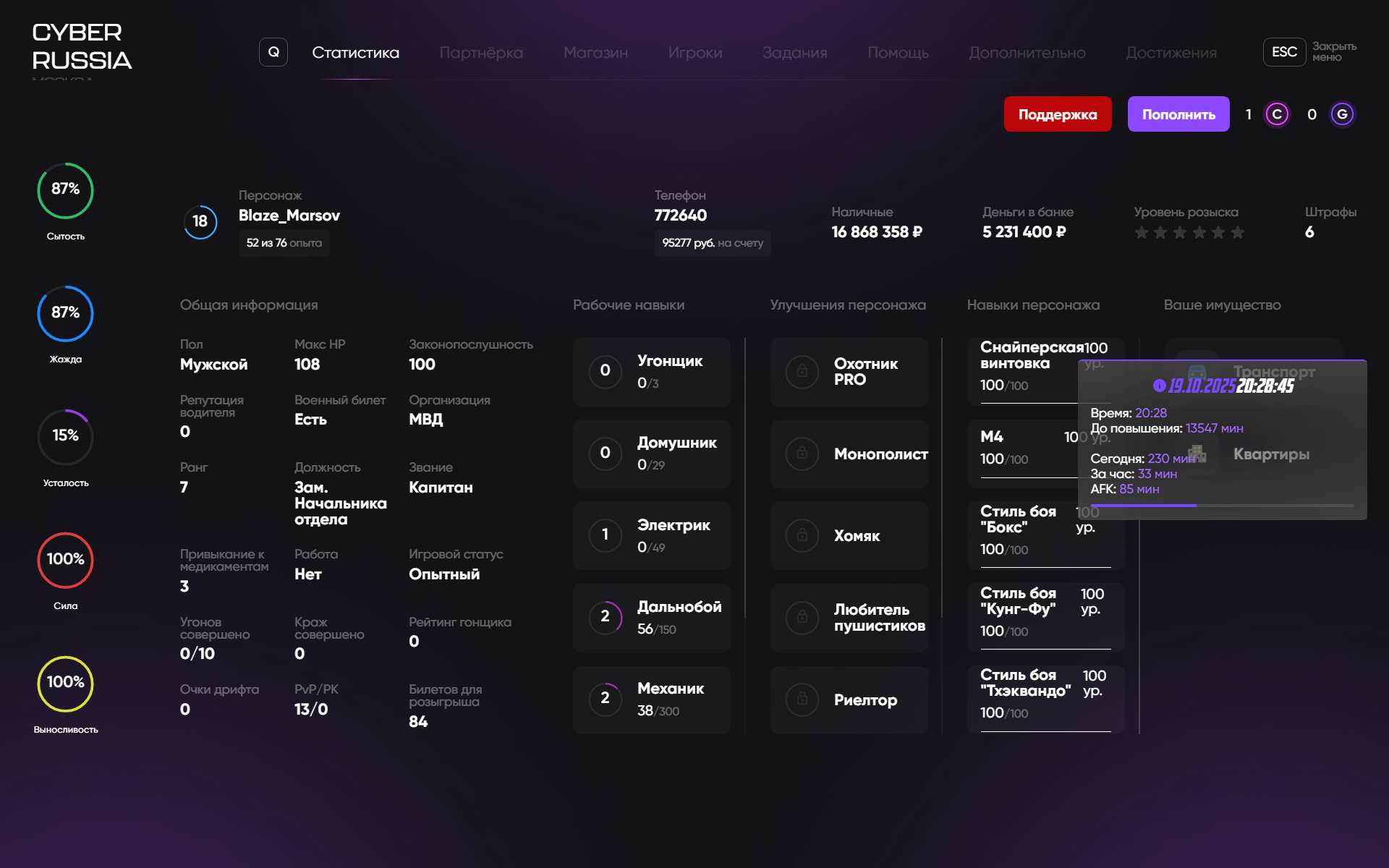Click the info icon next to date
The height and width of the screenshot is (868, 1389).
click(1159, 386)
